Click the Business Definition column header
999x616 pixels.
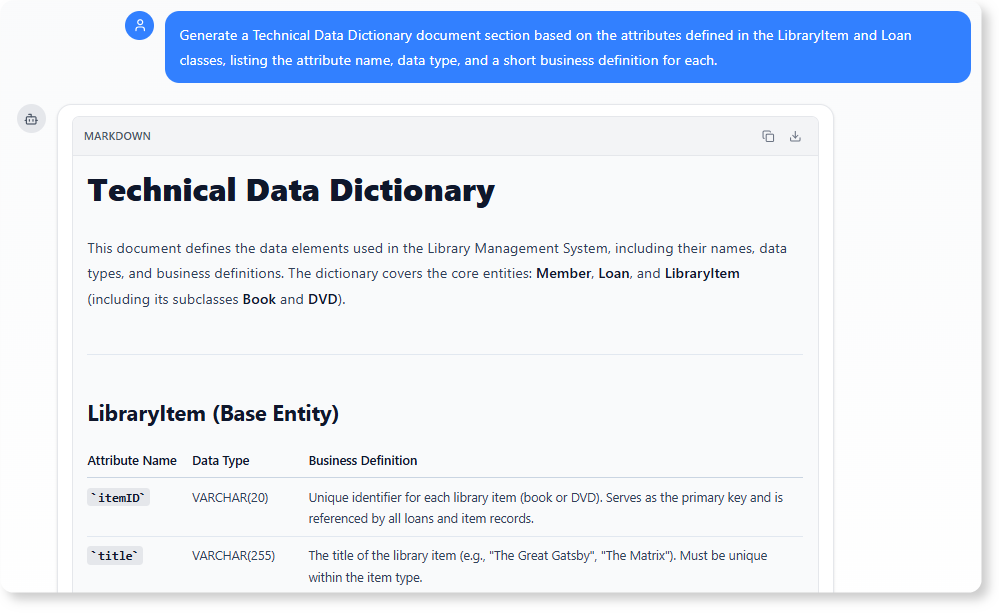pyautogui.click(x=363, y=460)
